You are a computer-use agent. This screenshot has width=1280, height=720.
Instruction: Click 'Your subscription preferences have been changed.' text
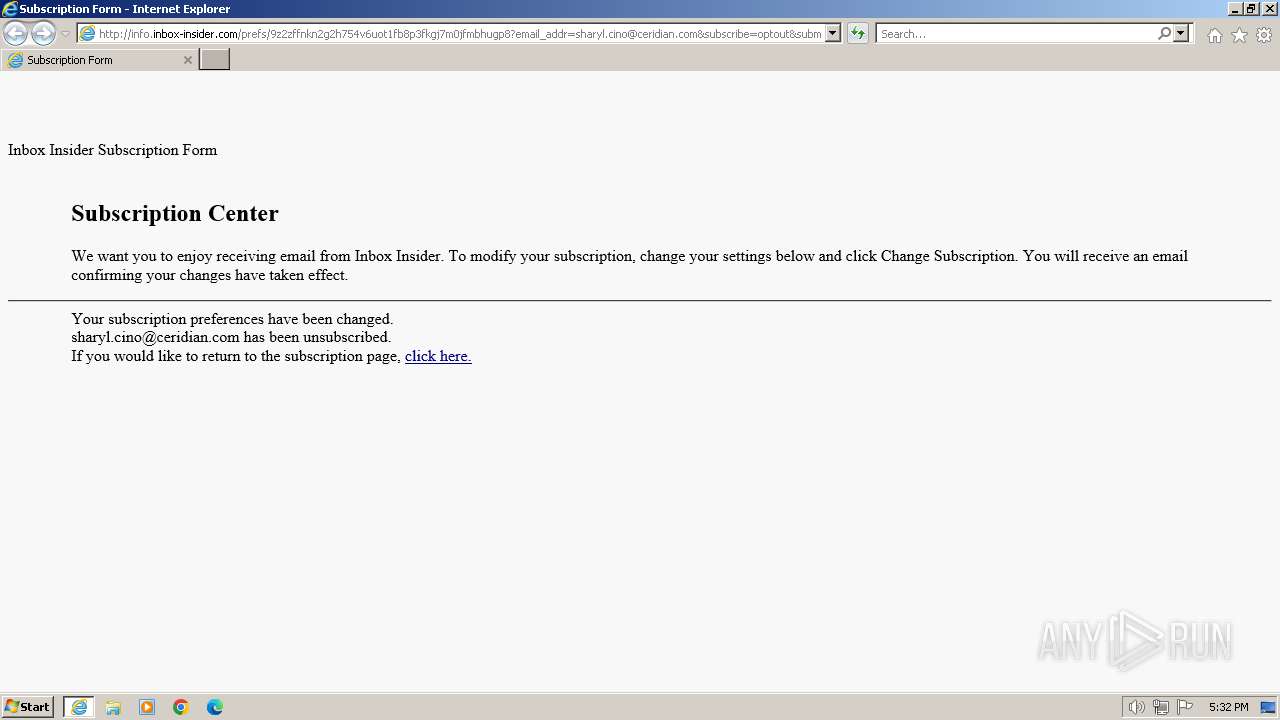pyautogui.click(x=232, y=319)
